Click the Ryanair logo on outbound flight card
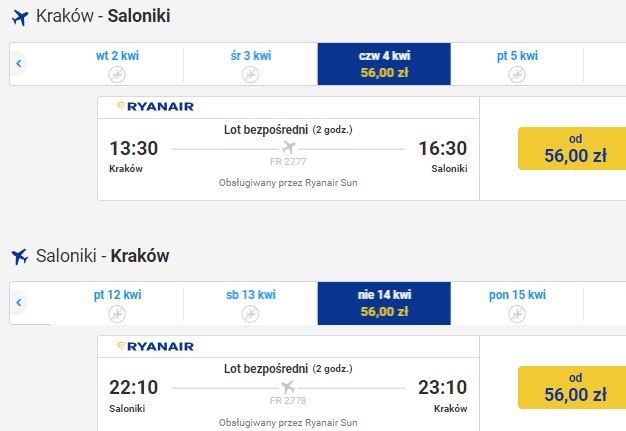 click(155, 107)
